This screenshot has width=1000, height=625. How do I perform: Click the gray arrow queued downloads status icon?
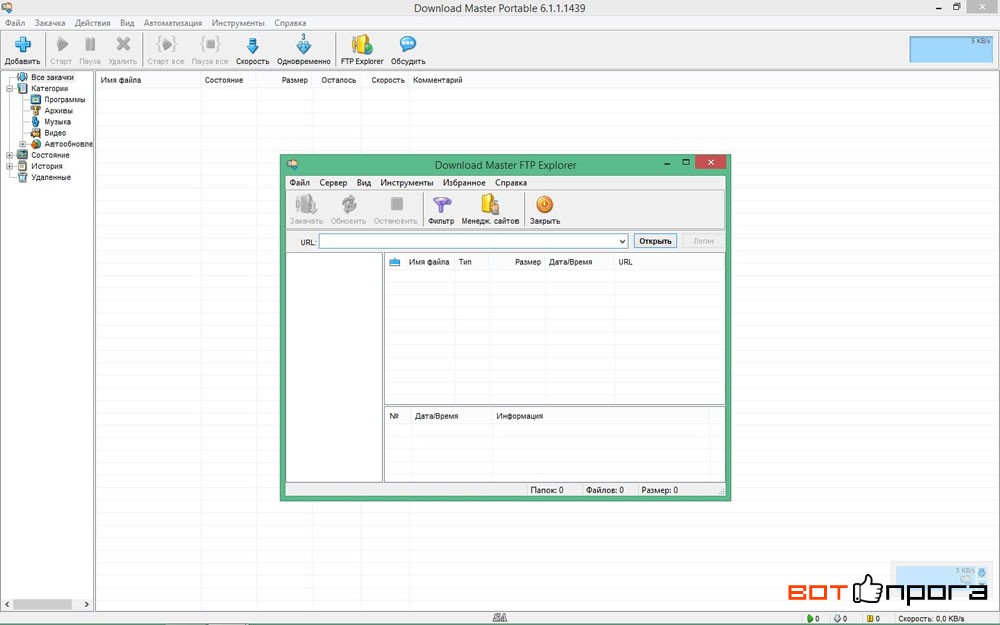(x=837, y=619)
